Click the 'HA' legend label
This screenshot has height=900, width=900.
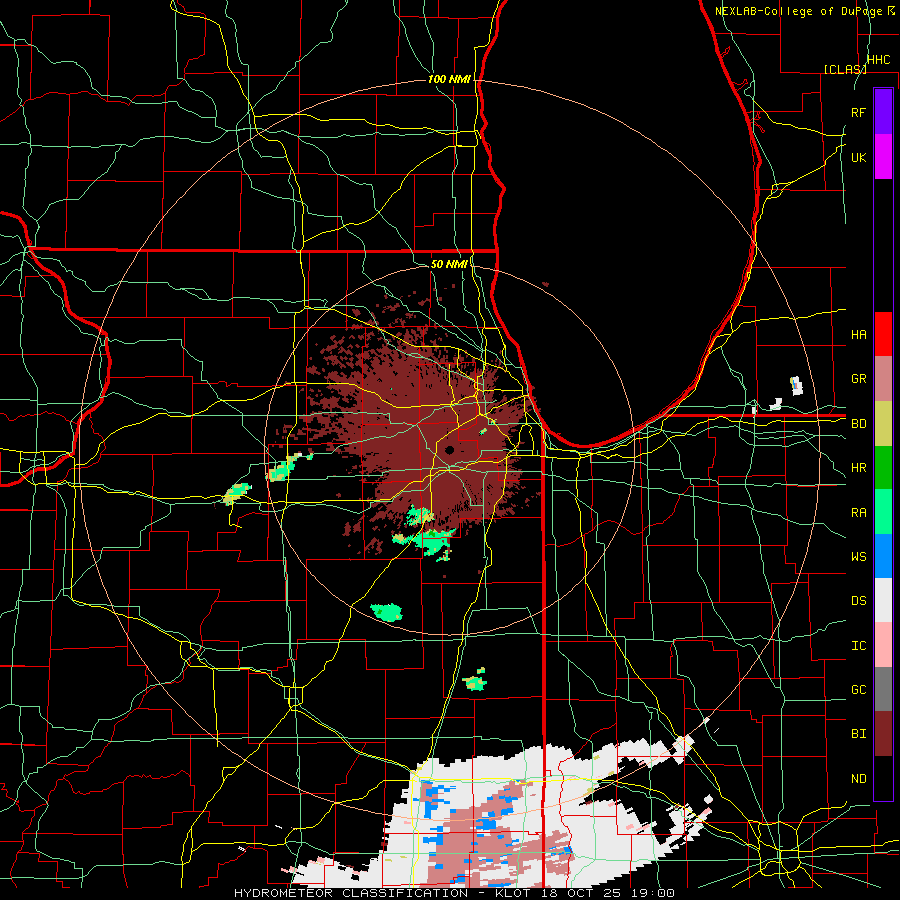click(858, 334)
